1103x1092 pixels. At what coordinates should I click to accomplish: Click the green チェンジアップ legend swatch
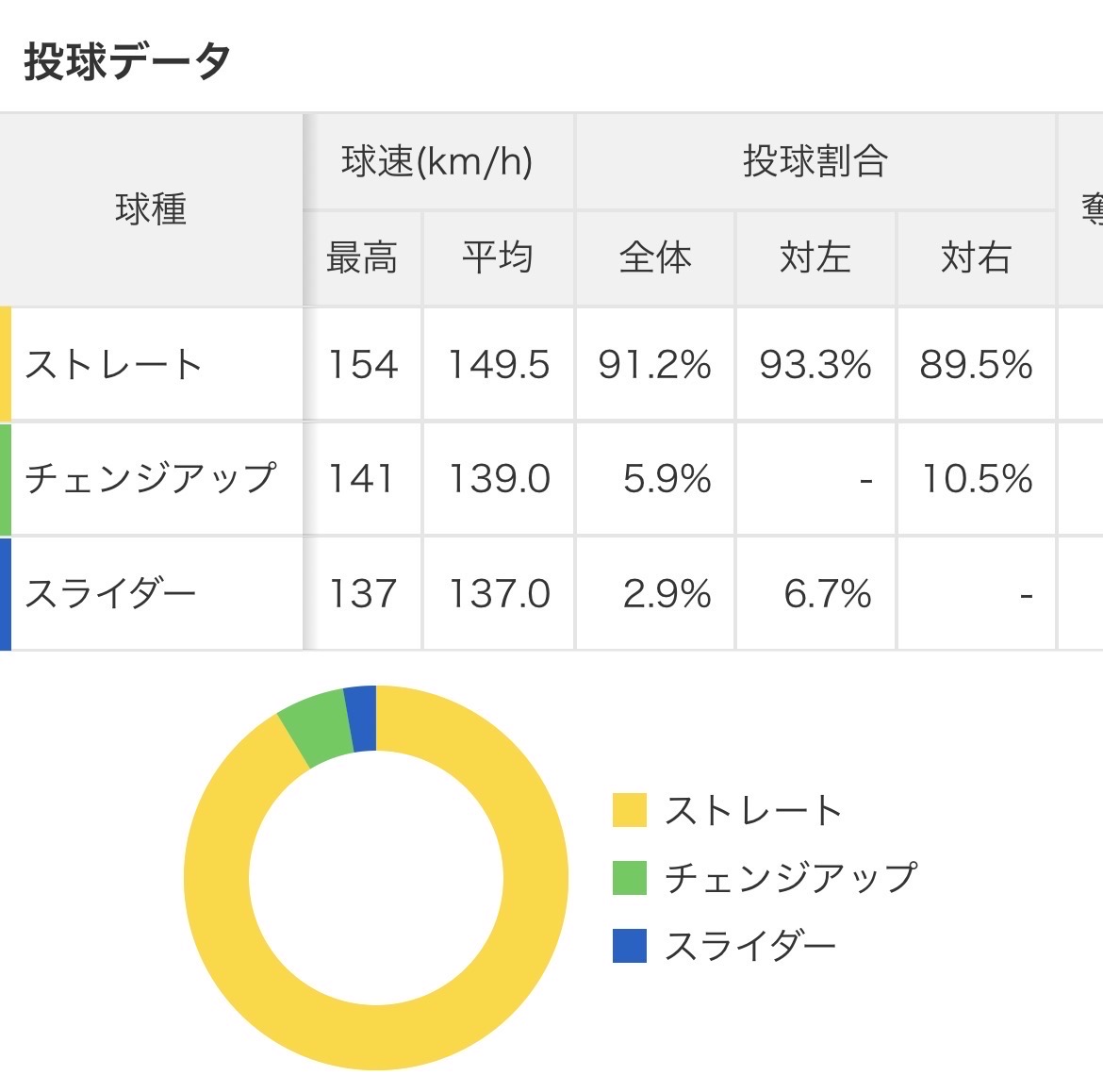click(x=629, y=878)
